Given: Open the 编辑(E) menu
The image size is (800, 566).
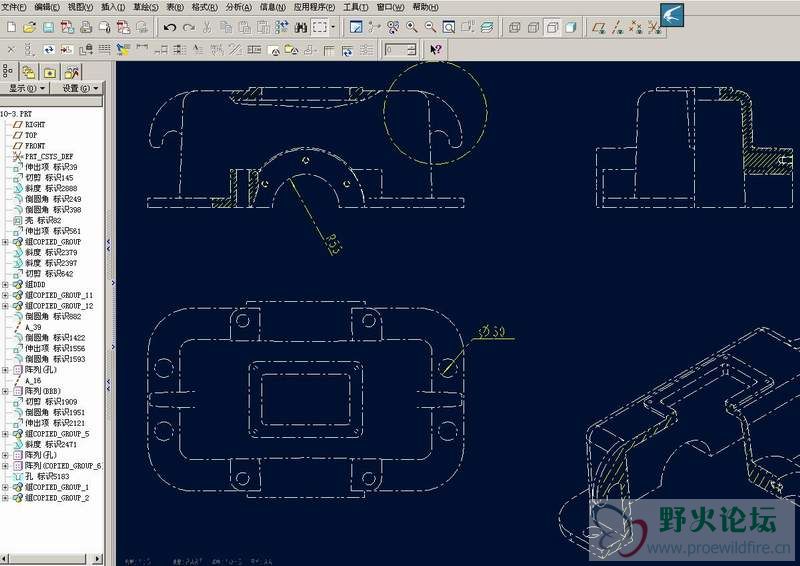Looking at the screenshot, I should click(47, 7).
